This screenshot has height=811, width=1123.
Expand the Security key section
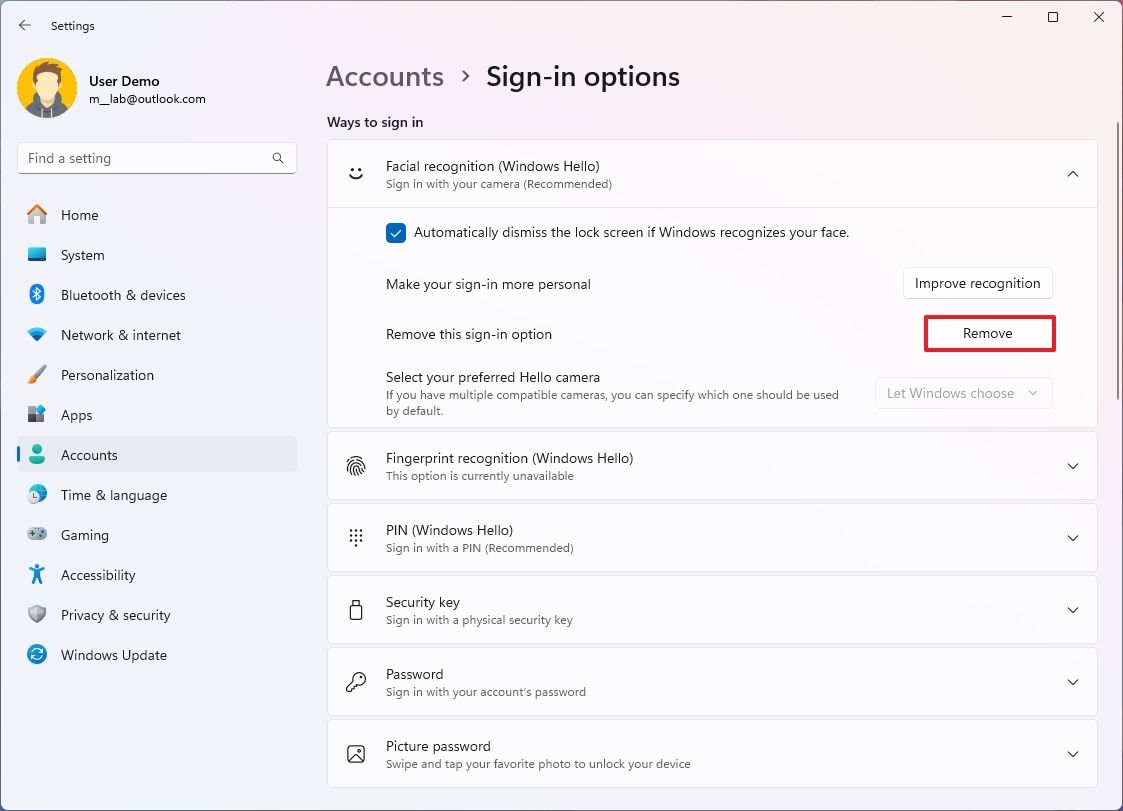1072,610
